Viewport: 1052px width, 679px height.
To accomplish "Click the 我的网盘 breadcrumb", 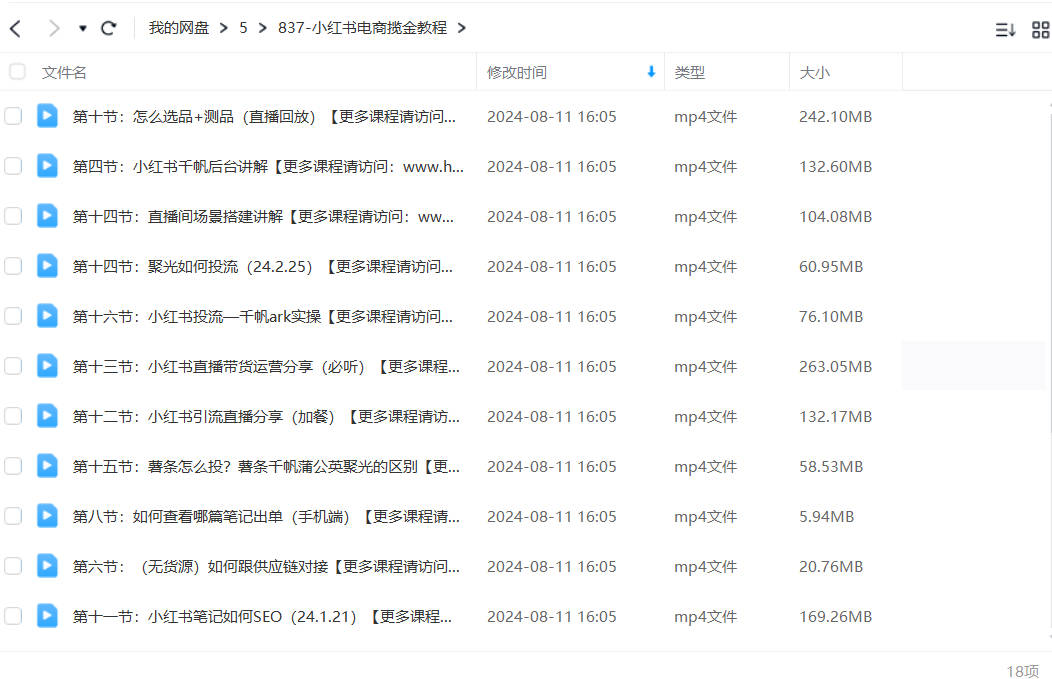I will 178,28.
